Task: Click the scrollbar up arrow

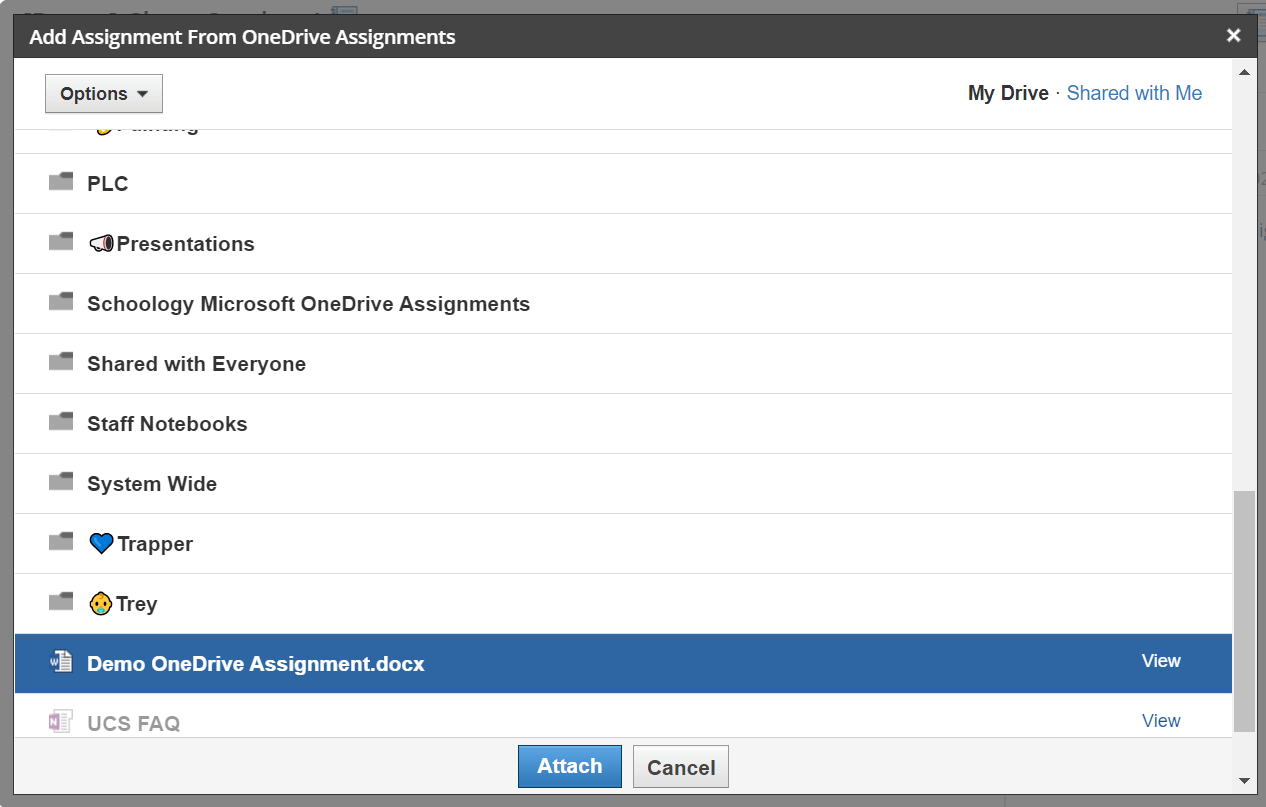Action: tap(1244, 72)
